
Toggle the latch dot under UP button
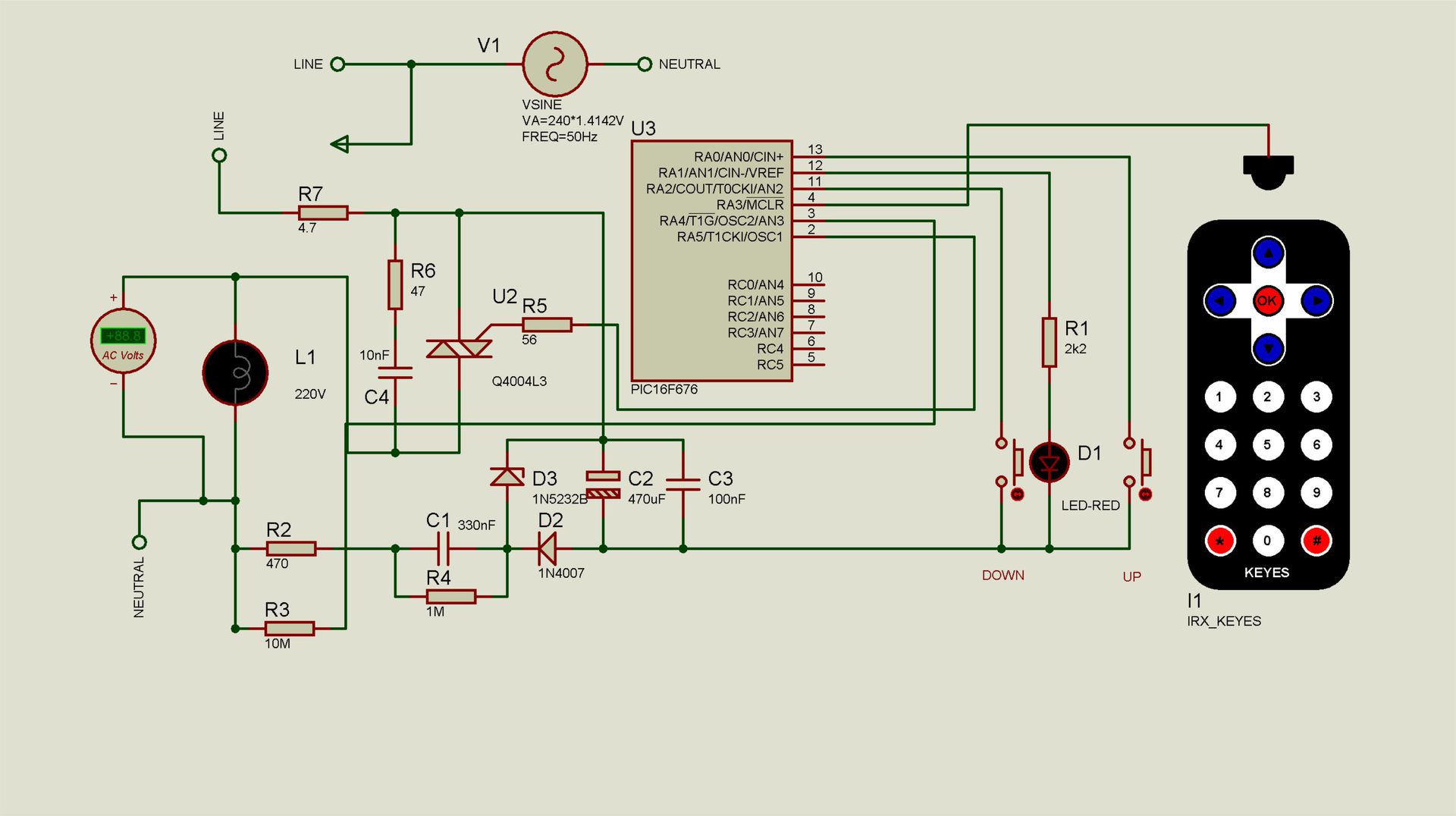[x=1146, y=494]
